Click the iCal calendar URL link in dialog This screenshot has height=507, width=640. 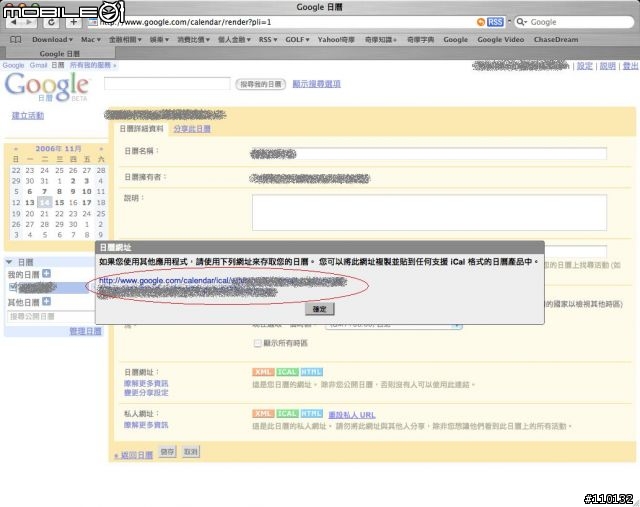coord(223,286)
